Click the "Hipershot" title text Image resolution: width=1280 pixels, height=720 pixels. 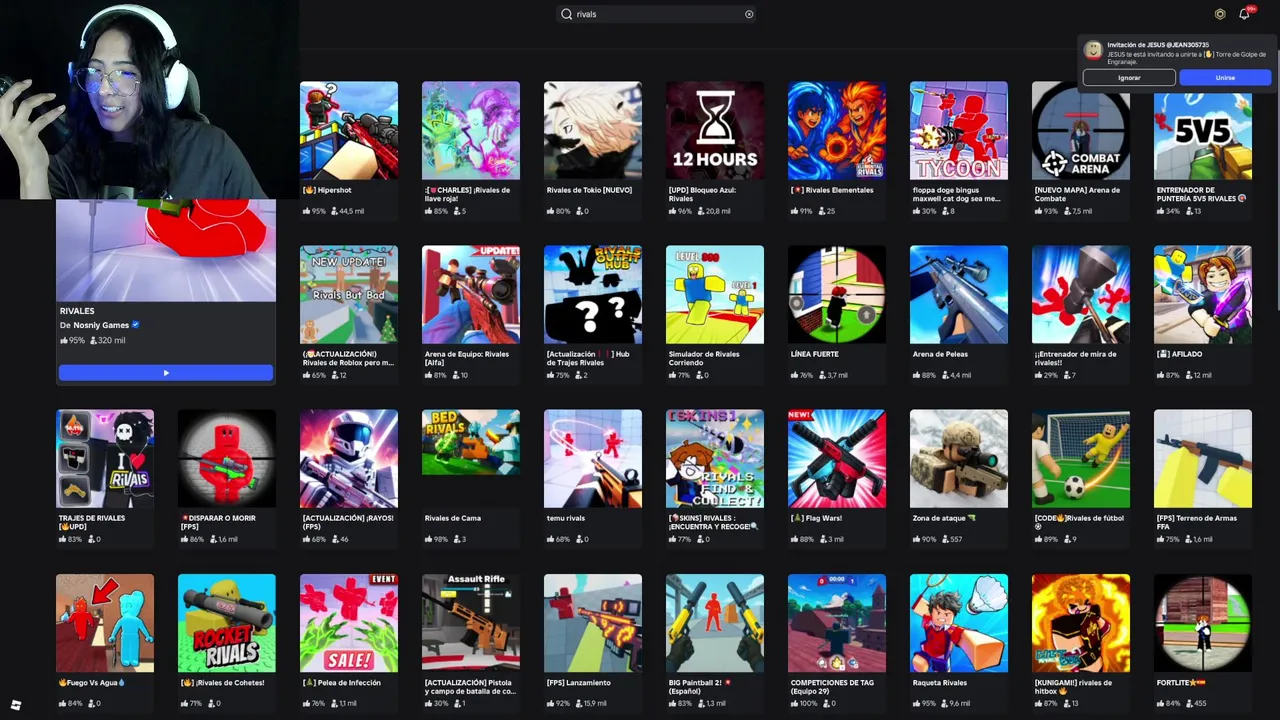[x=334, y=190]
